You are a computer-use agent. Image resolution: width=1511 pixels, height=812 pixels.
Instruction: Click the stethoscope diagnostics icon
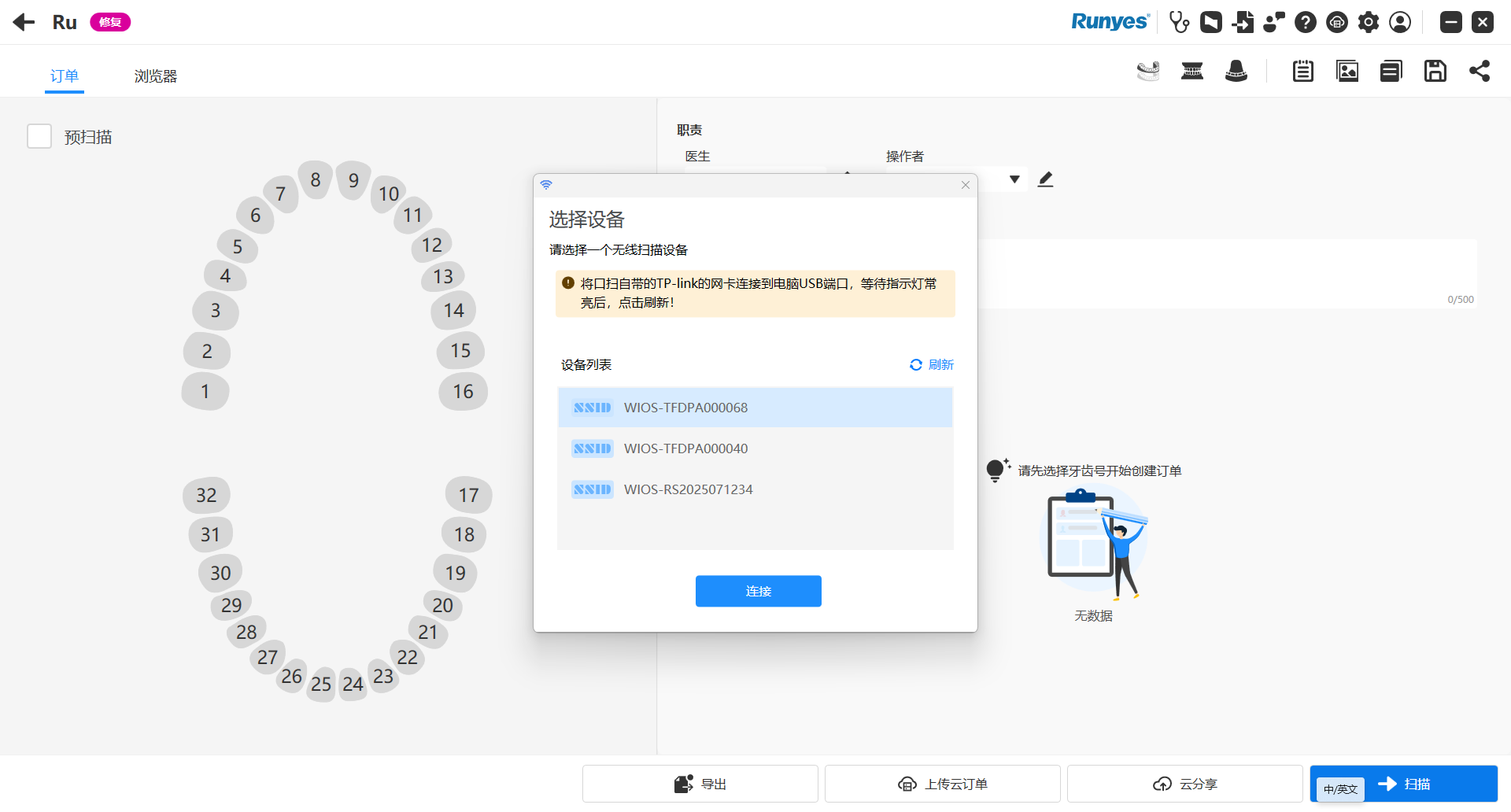click(x=1179, y=22)
